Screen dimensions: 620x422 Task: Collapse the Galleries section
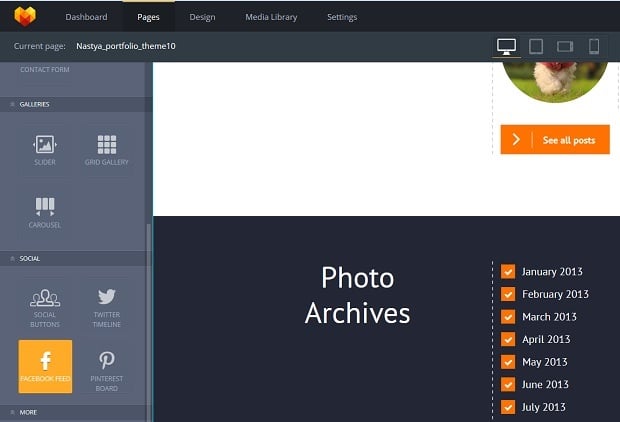tap(35, 104)
